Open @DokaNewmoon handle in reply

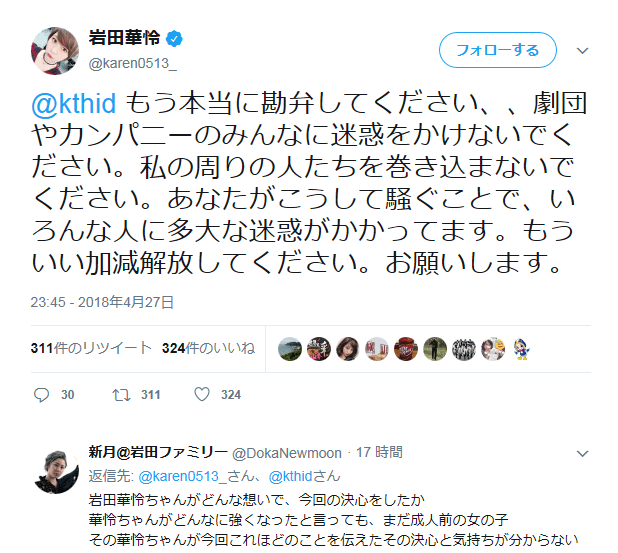[x=287, y=453]
